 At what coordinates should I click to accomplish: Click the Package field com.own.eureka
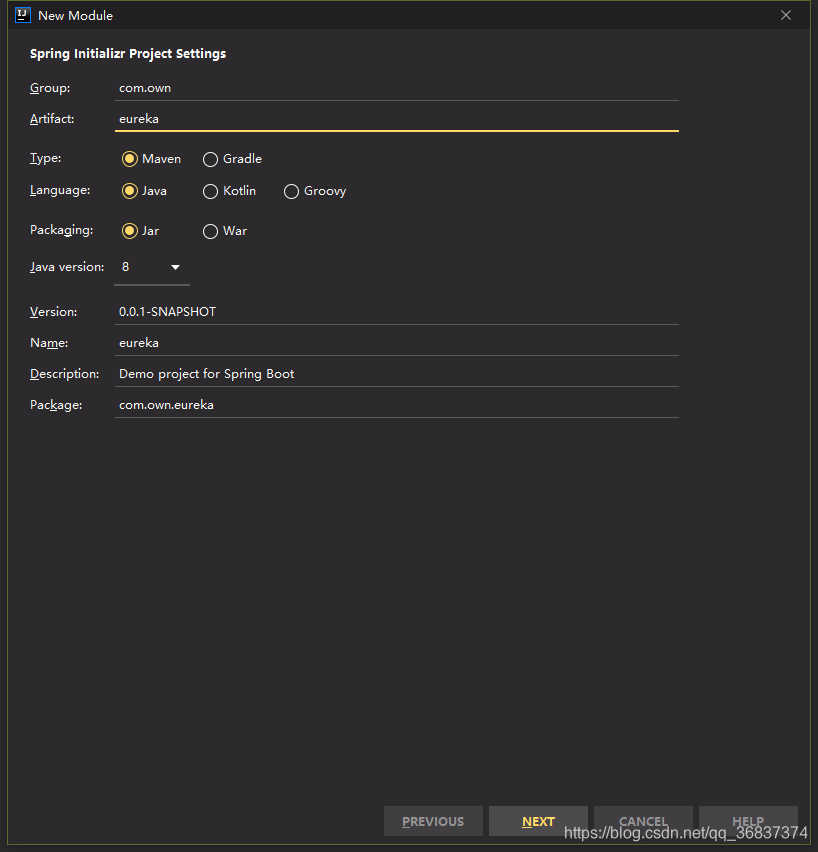tap(397, 405)
